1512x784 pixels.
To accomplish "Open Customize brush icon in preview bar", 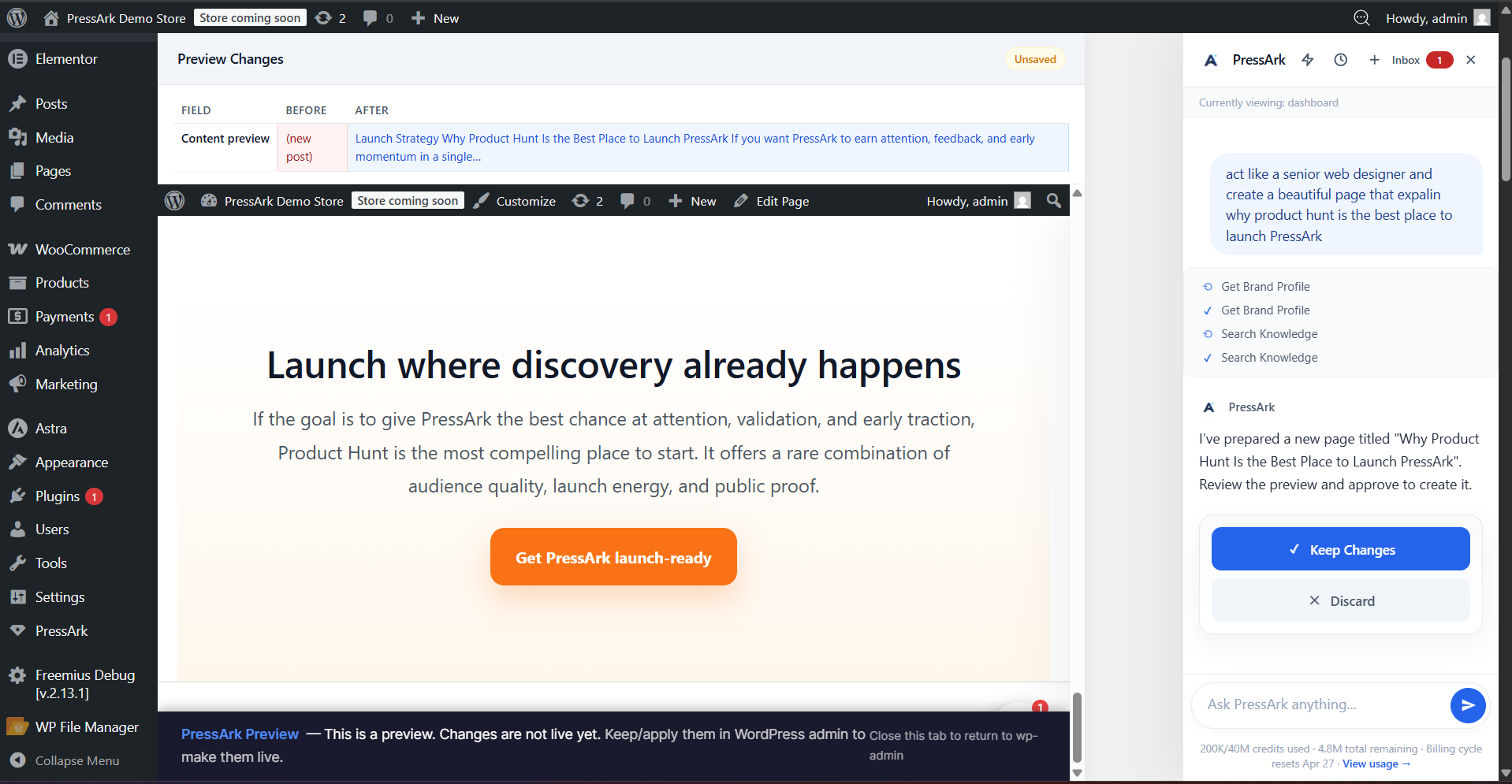I will coord(481,201).
